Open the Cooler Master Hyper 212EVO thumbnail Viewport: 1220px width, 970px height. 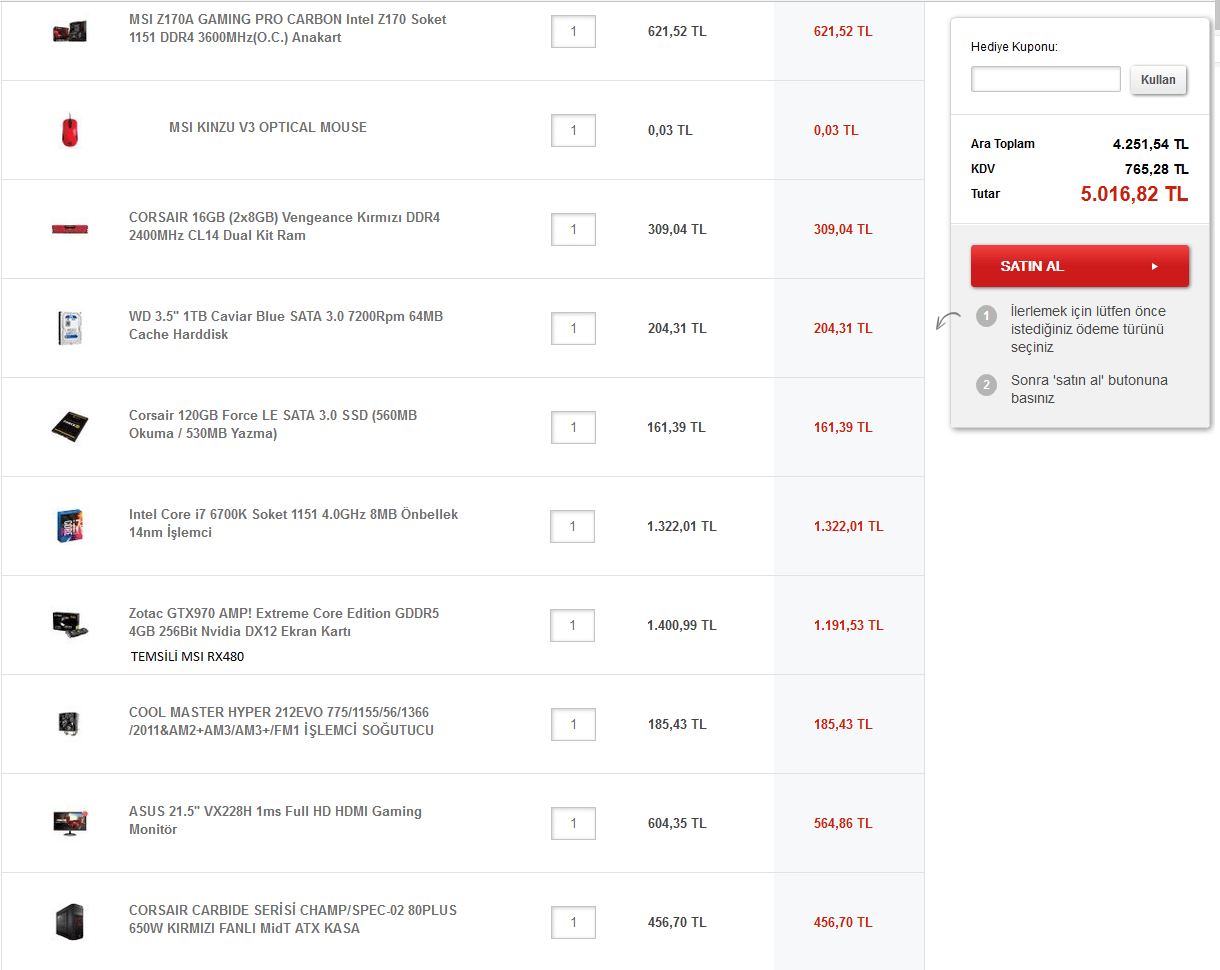[x=70, y=724]
